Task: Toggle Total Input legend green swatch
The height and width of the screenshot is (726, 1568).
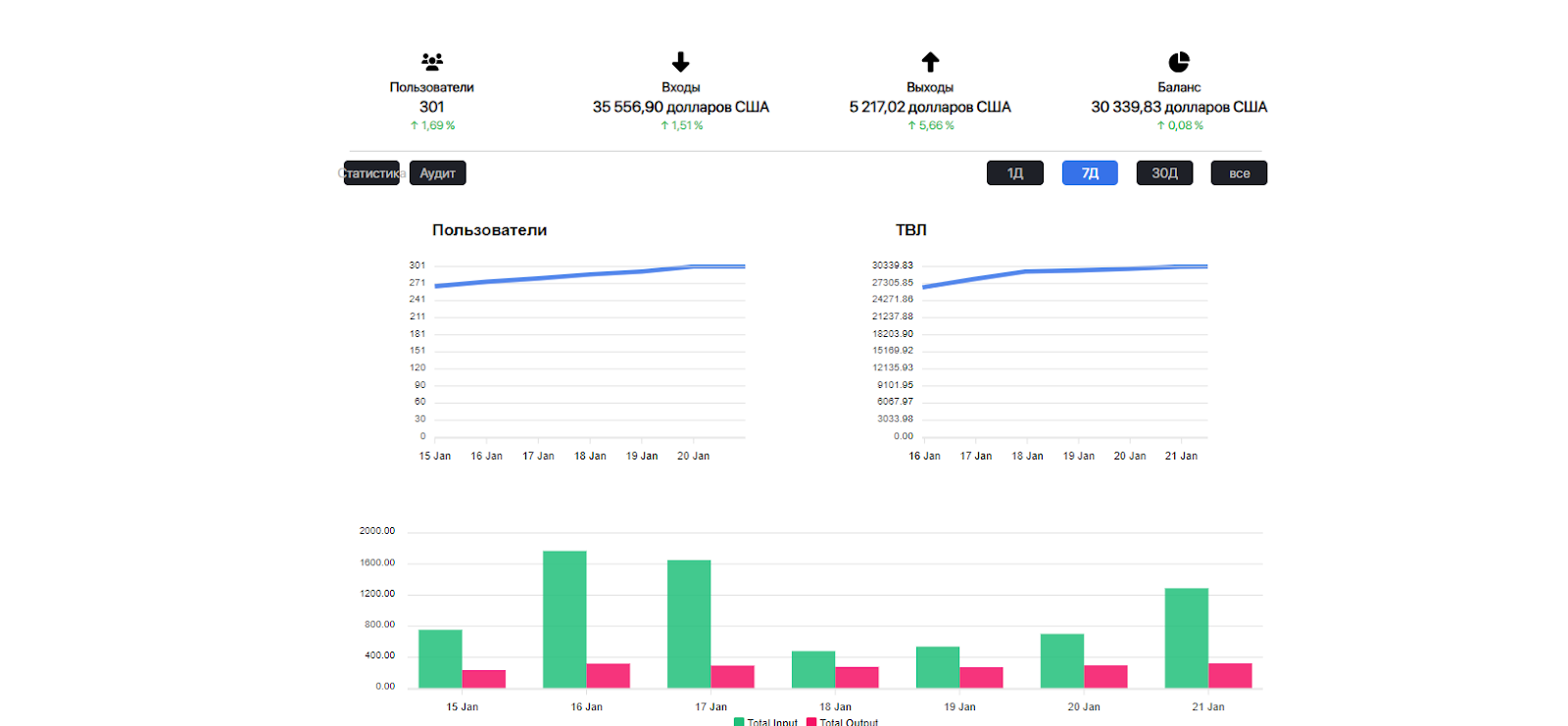Action: 739,722
